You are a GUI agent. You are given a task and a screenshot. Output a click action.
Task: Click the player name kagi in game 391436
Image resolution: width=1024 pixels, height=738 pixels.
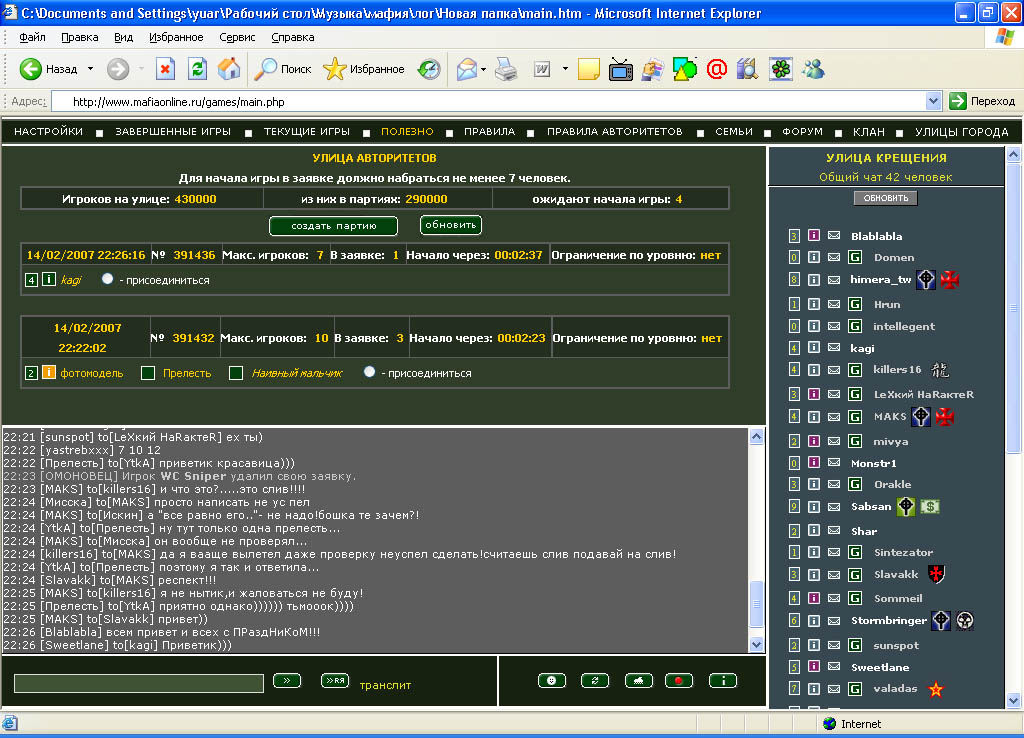point(71,280)
